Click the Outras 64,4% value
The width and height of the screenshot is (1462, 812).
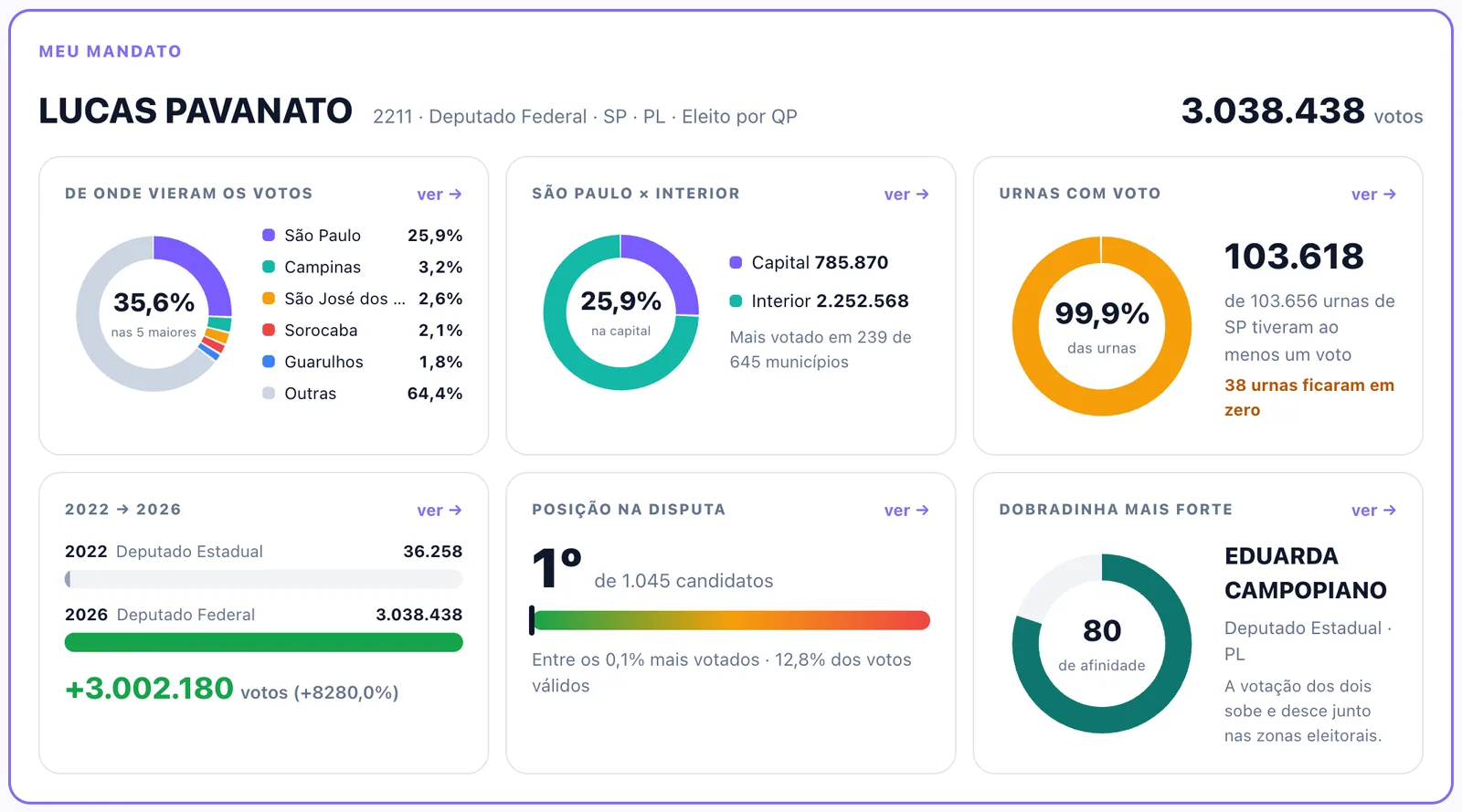[x=435, y=394]
